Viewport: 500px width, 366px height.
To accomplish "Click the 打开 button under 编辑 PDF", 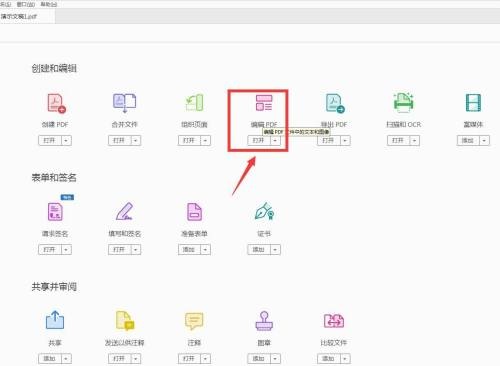I will (259, 140).
